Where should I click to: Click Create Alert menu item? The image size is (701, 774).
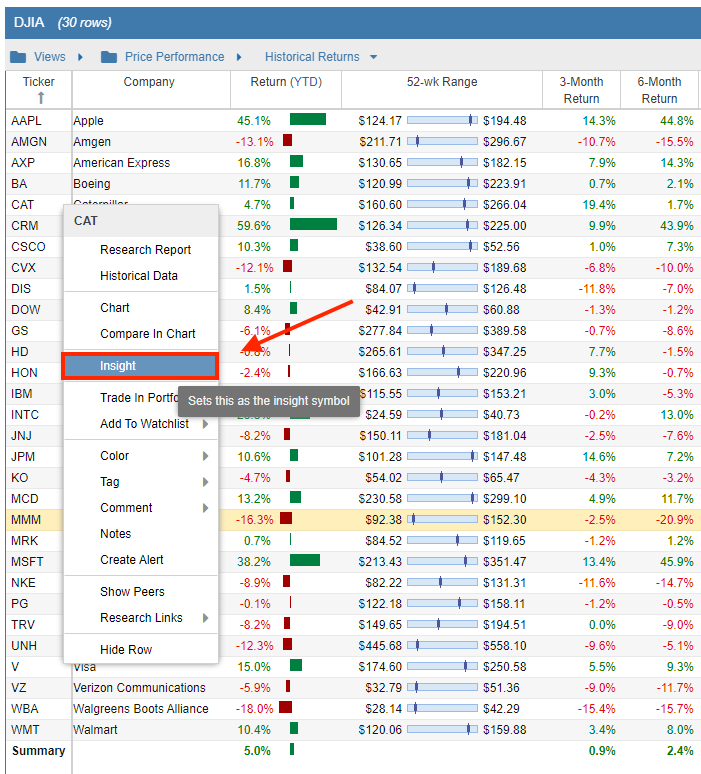(x=131, y=560)
